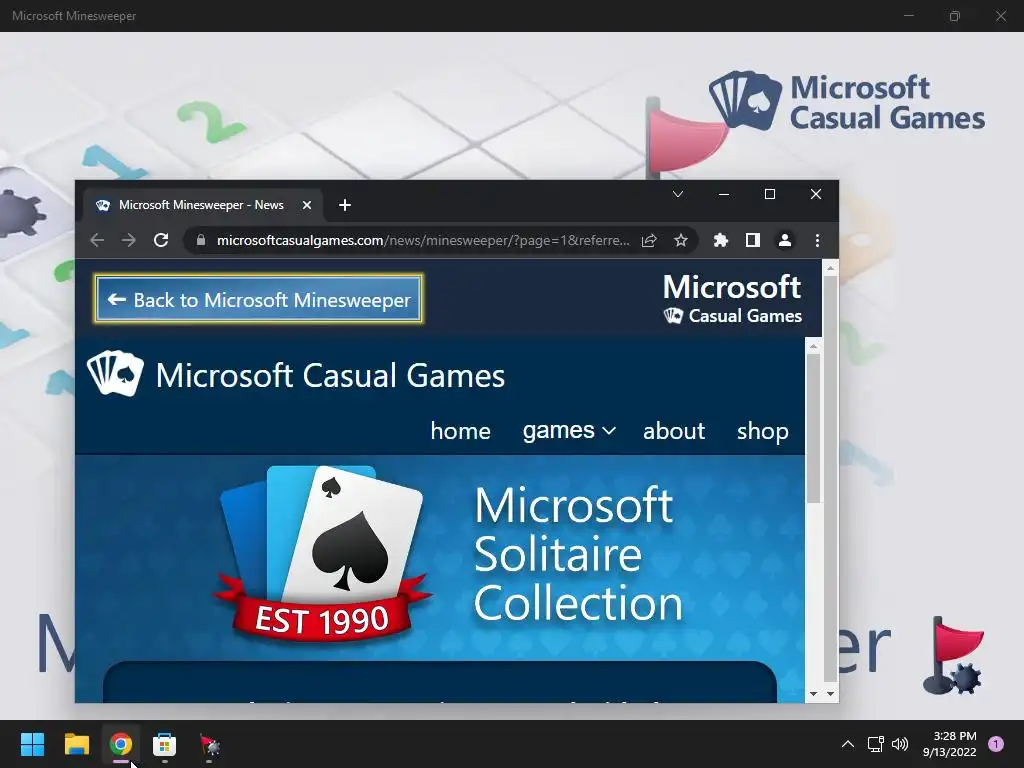The width and height of the screenshot is (1024, 768).
Task: Bookmark this page with star icon
Action: tap(680, 240)
